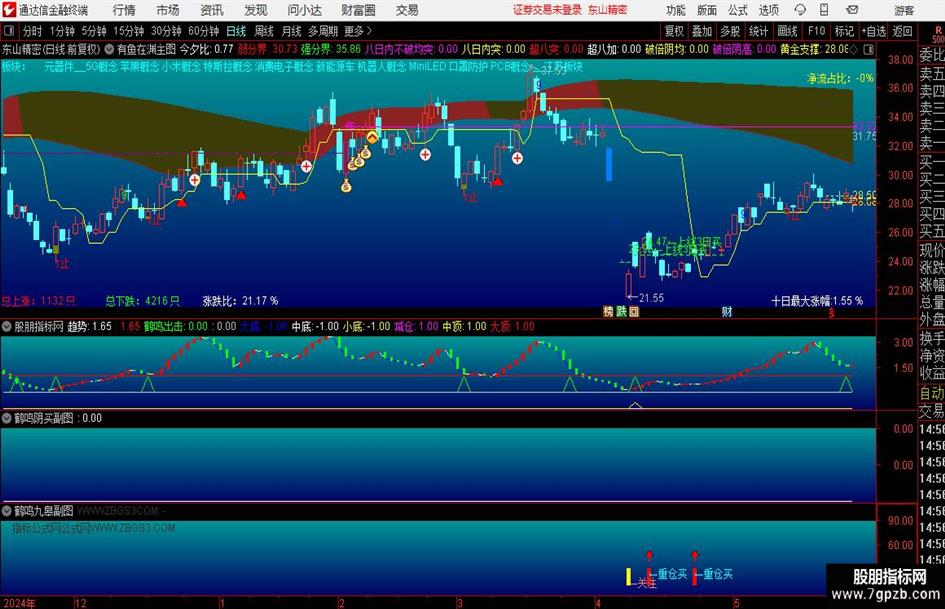This screenshot has height=609, width=945.
Task: Select 日线 daily period tab
Action: pos(236,31)
